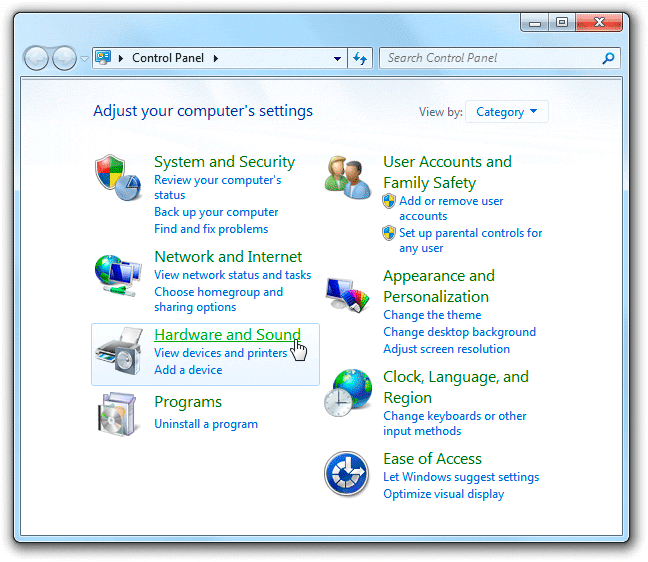The height and width of the screenshot is (562, 648).
Task: Click the Forward navigation arrow button
Action: [64, 58]
